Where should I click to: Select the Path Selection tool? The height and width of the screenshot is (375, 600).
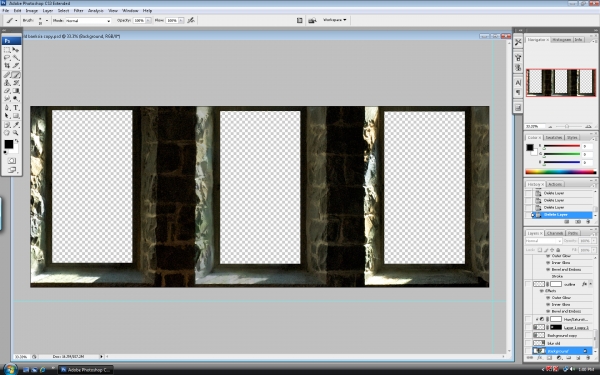(x=7, y=116)
